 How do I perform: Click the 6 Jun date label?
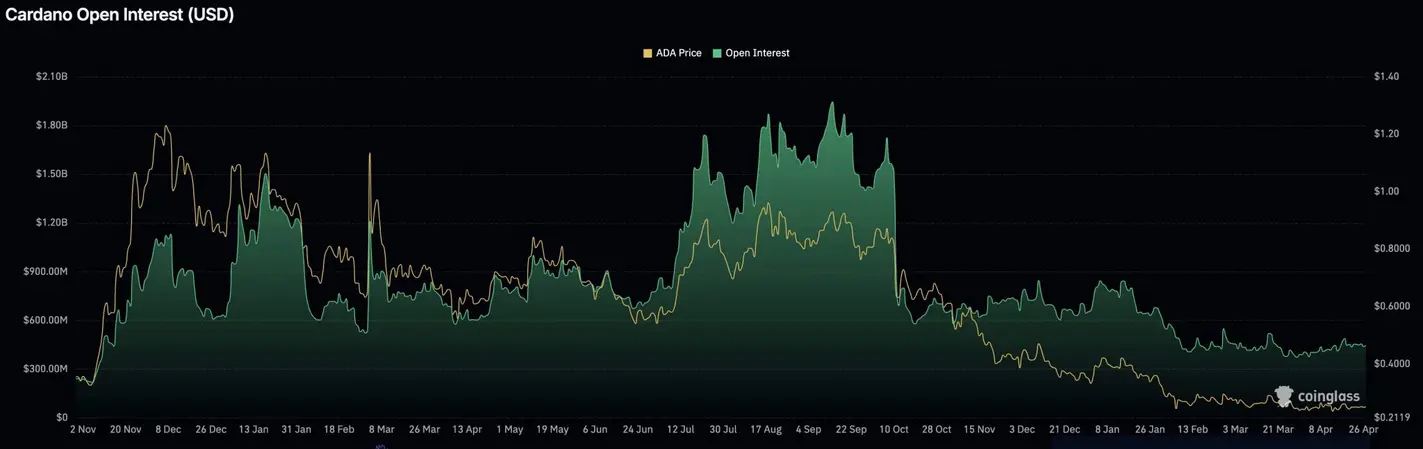click(594, 430)
